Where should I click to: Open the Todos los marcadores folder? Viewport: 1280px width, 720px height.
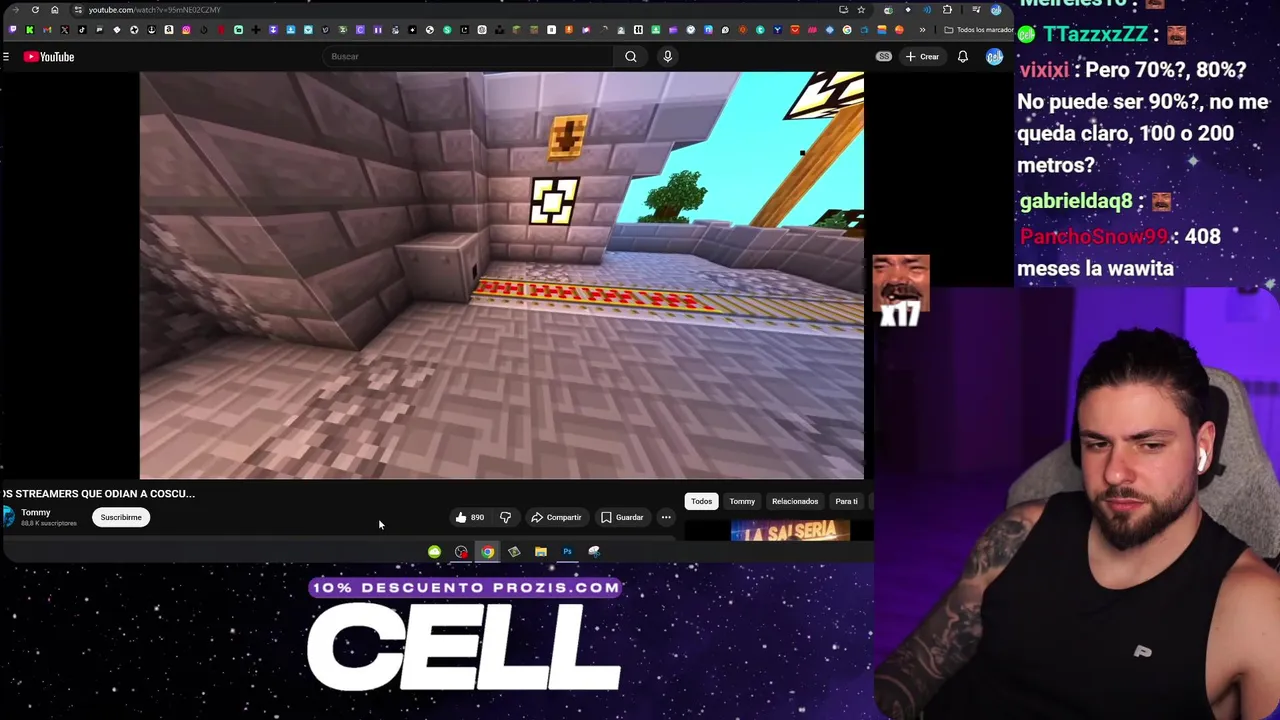click(979, 30)
